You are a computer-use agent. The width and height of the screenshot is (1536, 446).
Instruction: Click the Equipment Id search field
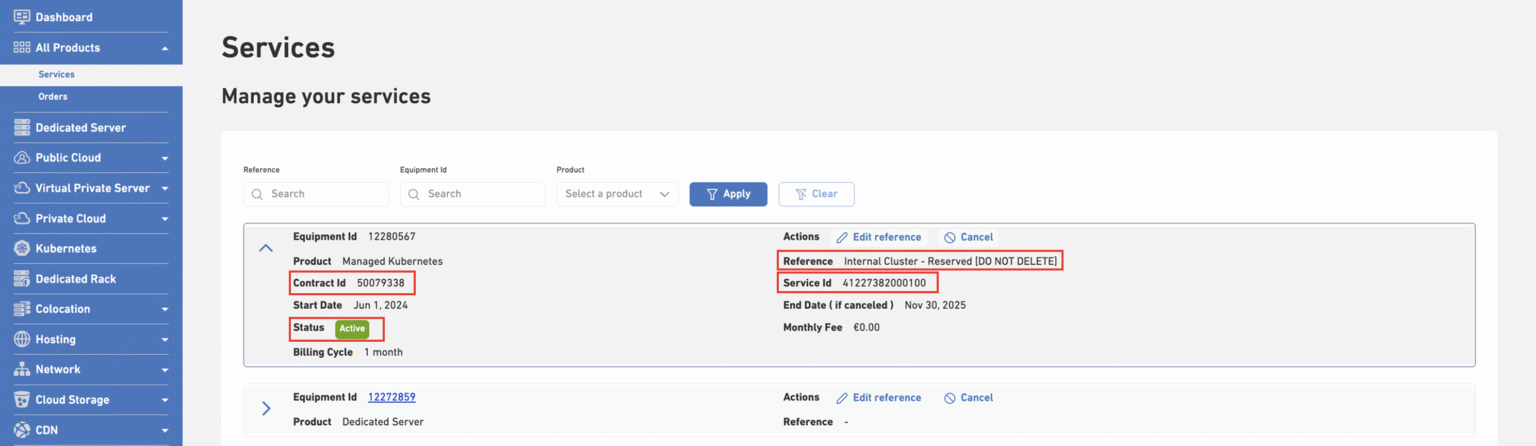(x=473, y=194)
